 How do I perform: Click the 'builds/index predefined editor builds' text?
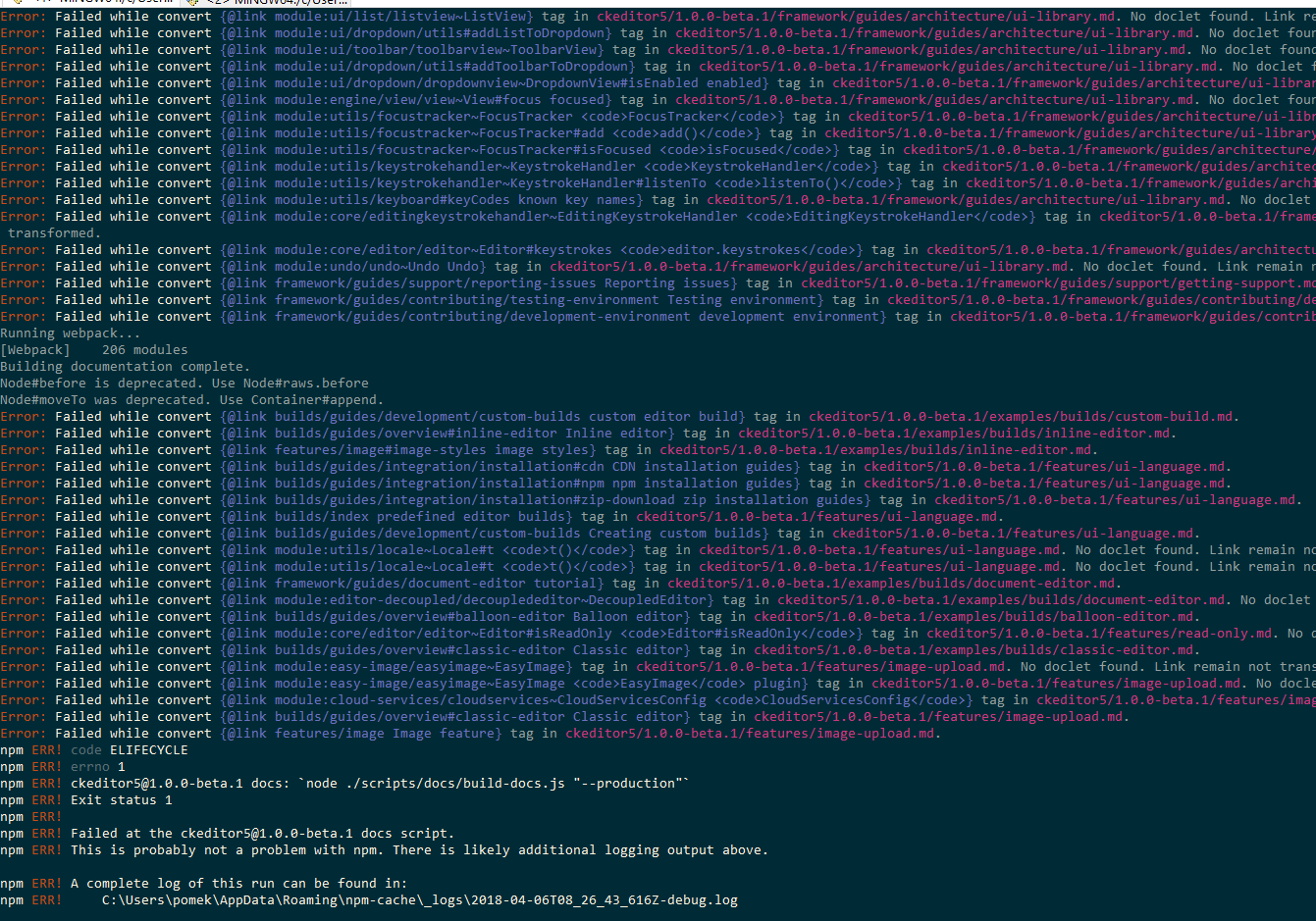[x=396, y=517]
